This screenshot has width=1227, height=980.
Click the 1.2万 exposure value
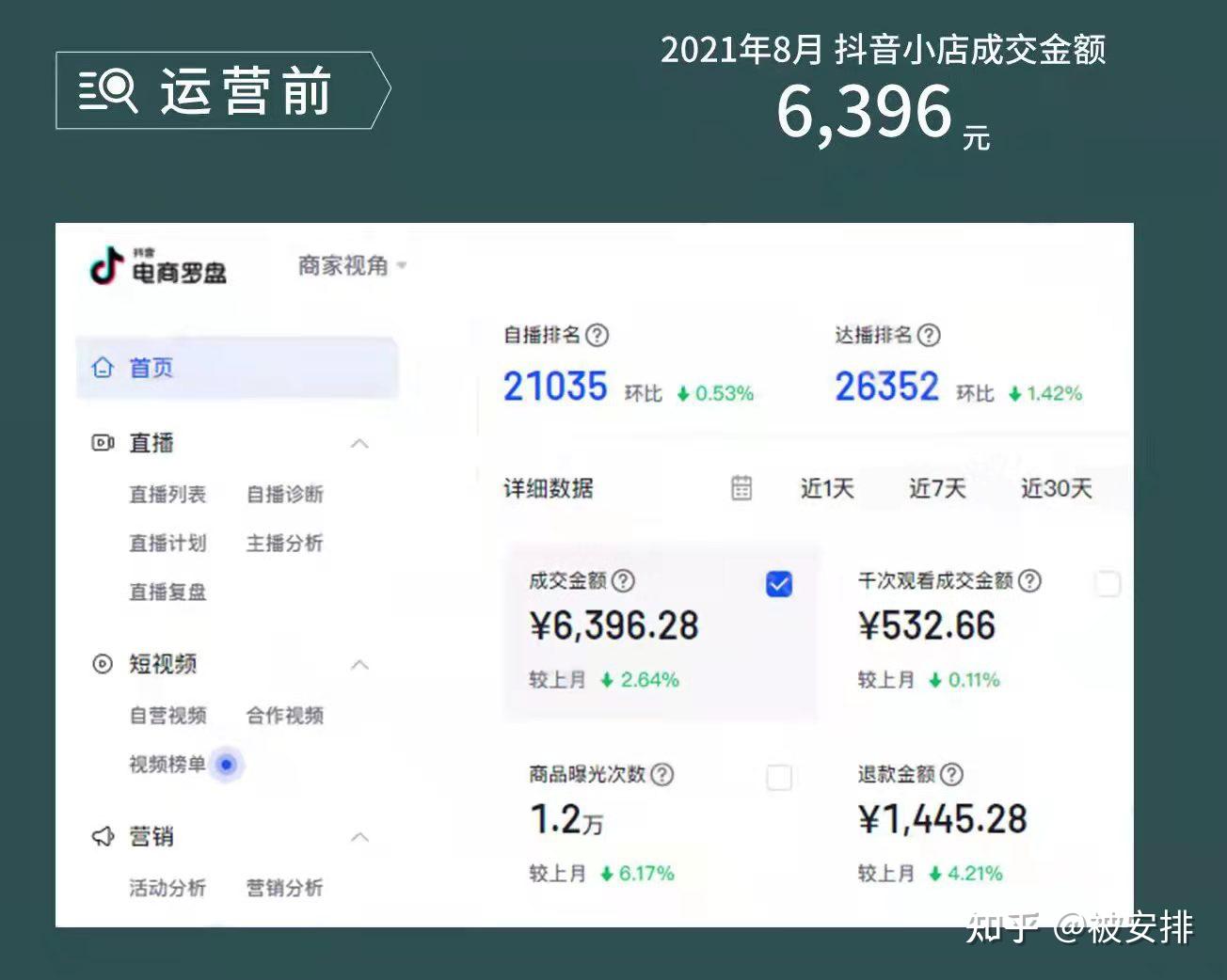[566, 820]
